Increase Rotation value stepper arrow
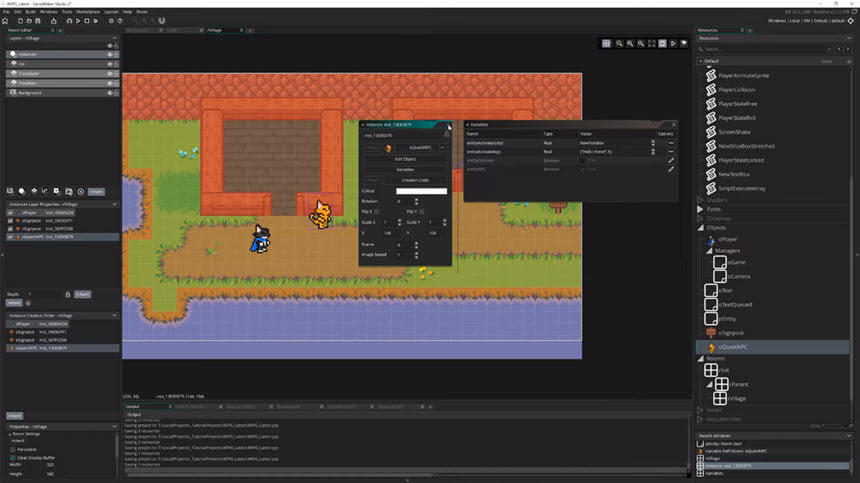 click(x=416, y=200)
